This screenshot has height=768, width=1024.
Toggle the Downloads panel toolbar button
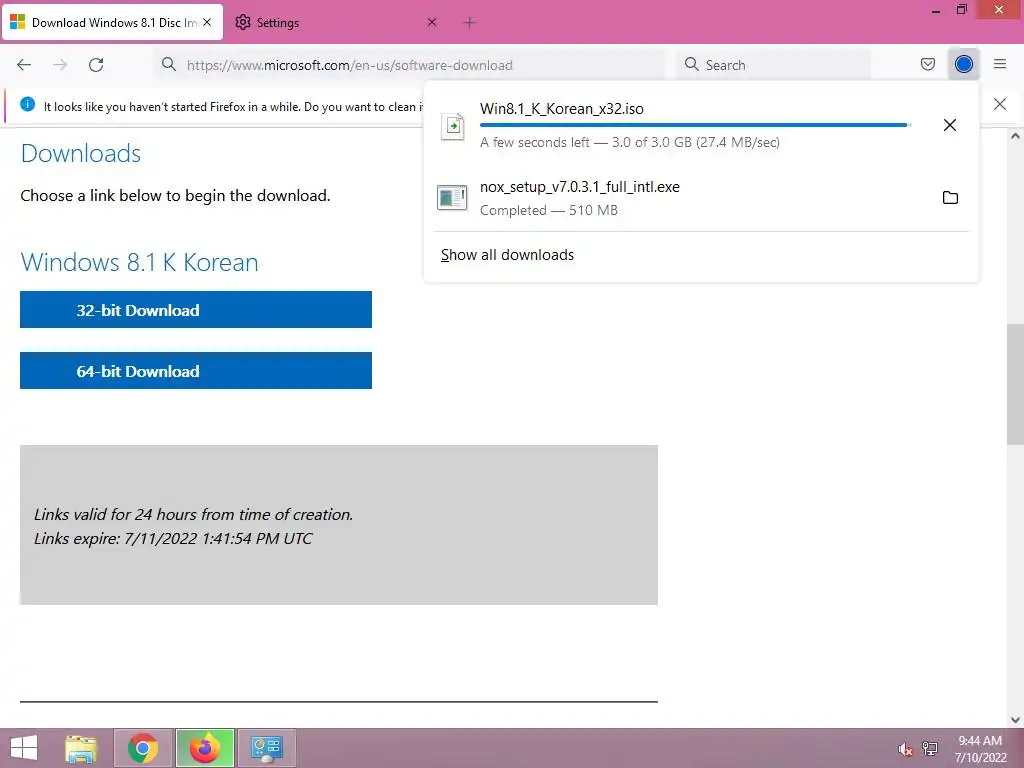tap(963, 64)
